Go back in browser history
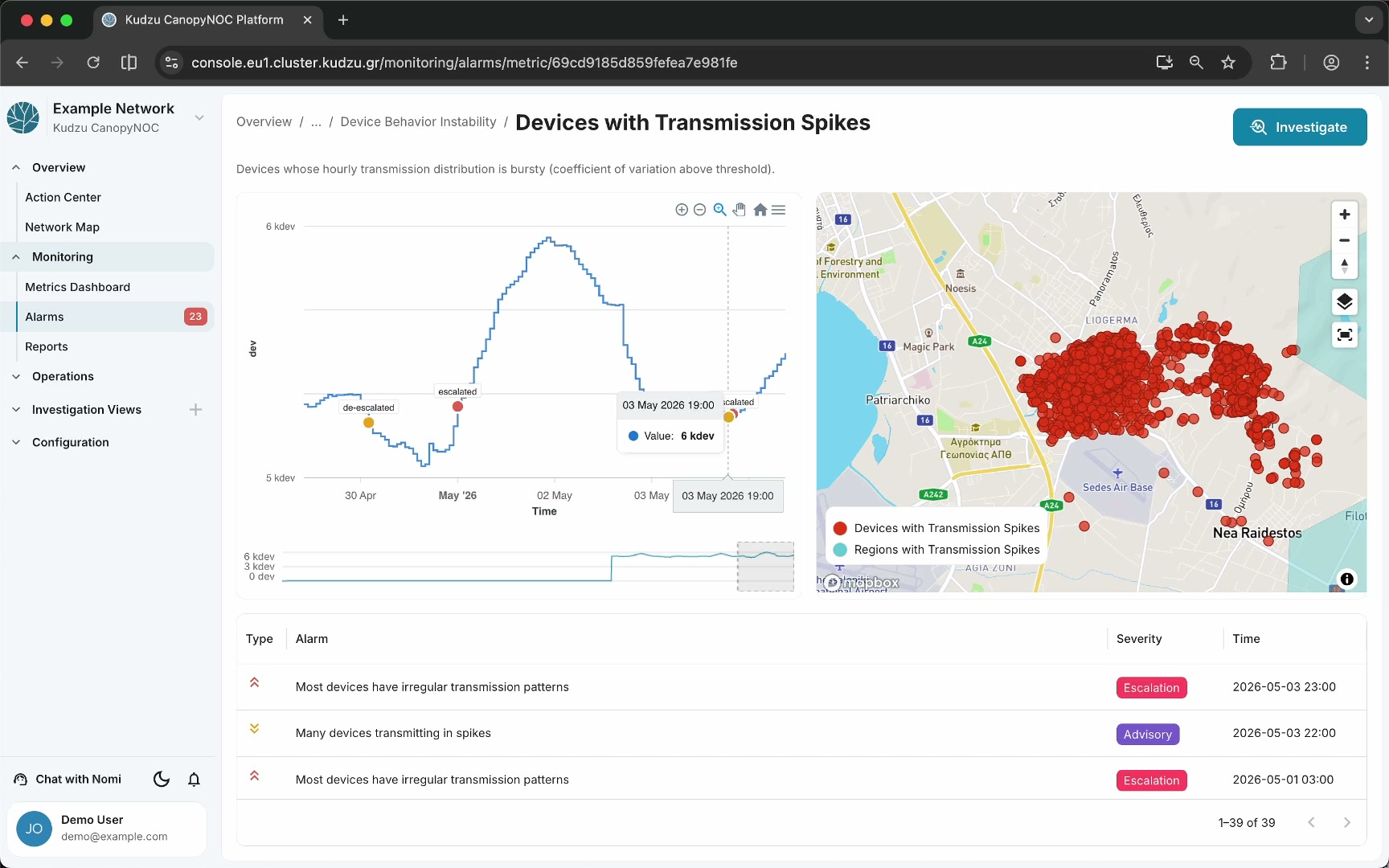The image size is (1389, 868). (x=23, y=63)
